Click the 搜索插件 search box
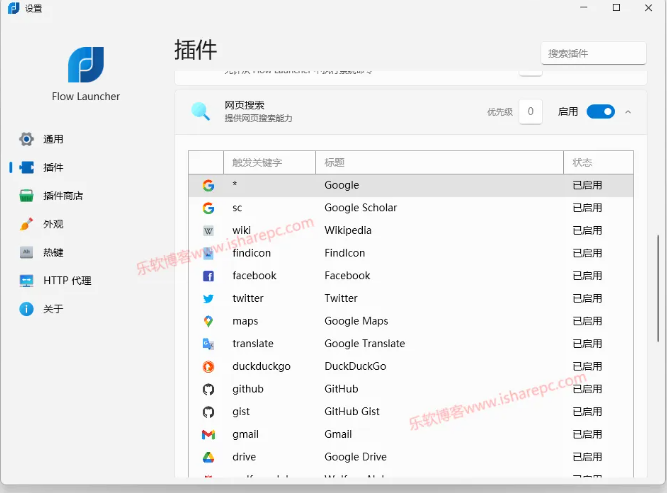 pyautogui.click(x=593, y=53)
